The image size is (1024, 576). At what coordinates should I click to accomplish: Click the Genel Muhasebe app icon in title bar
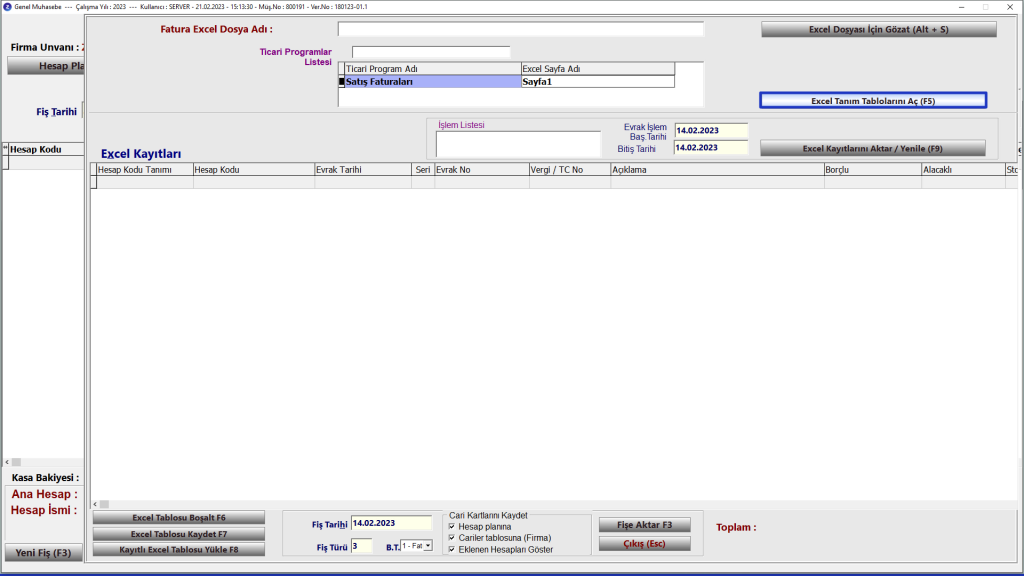click(8, 6)
